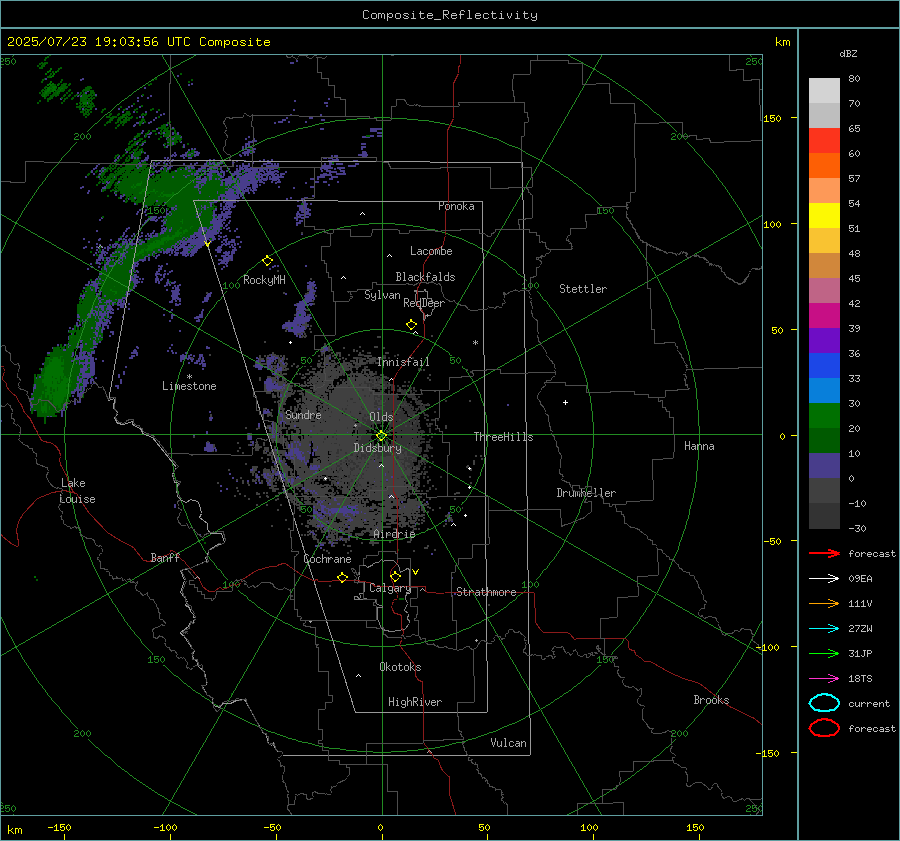Click the magenta 42 dBZ color swatch
This screenshot has width=900, height=841.
(824, 315)
